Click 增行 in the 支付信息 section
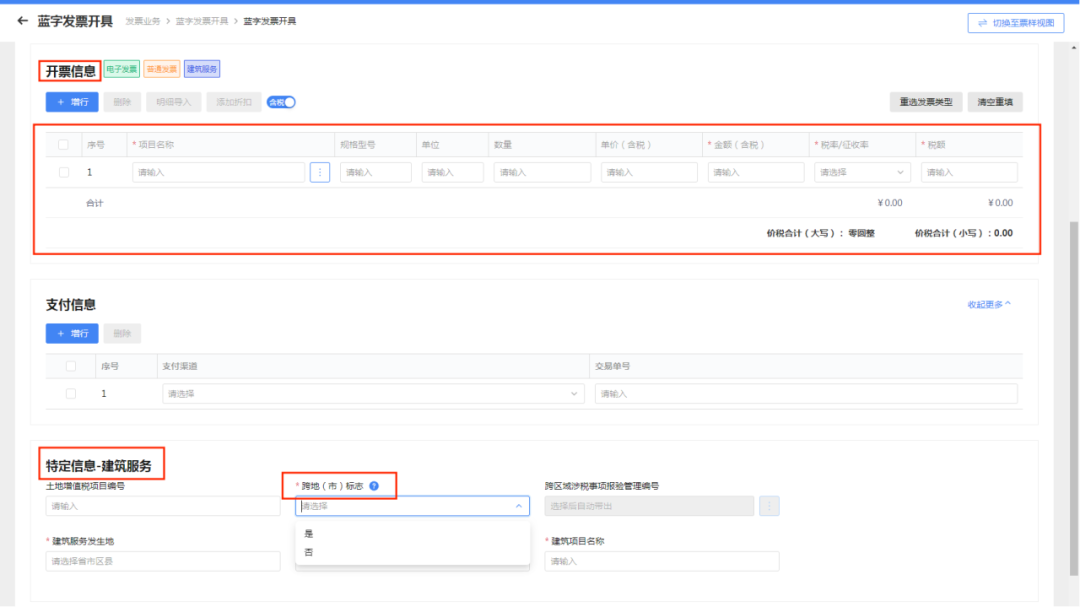Viewport: 1080px width, 607px height. pos(72,333)
